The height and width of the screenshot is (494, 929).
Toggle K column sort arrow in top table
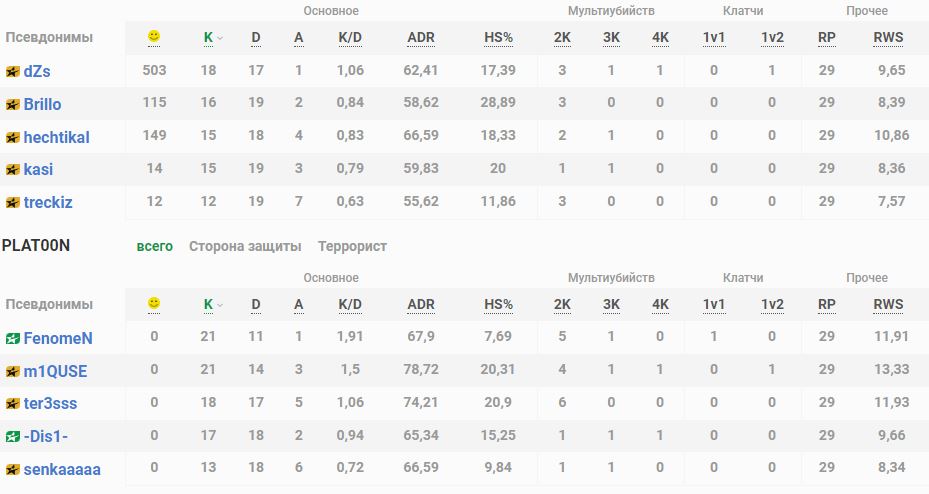(x=220, y=38)
